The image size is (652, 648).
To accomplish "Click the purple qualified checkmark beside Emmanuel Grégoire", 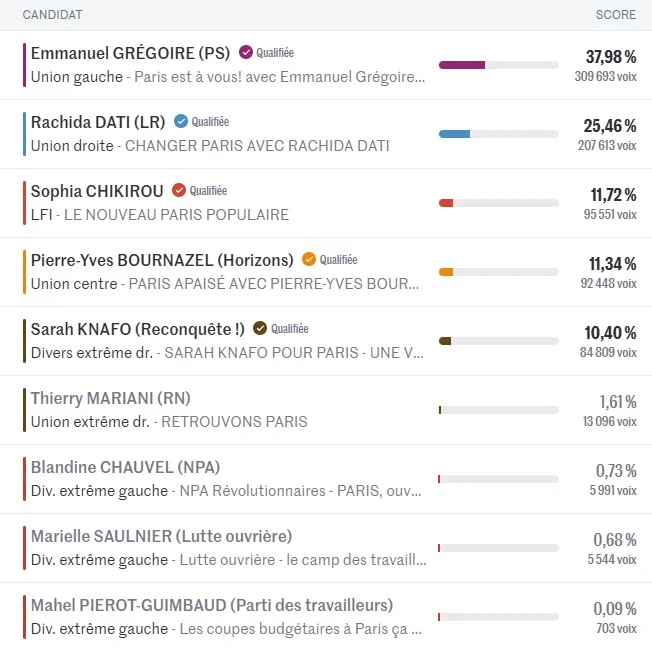I will [x=246, y=53].
